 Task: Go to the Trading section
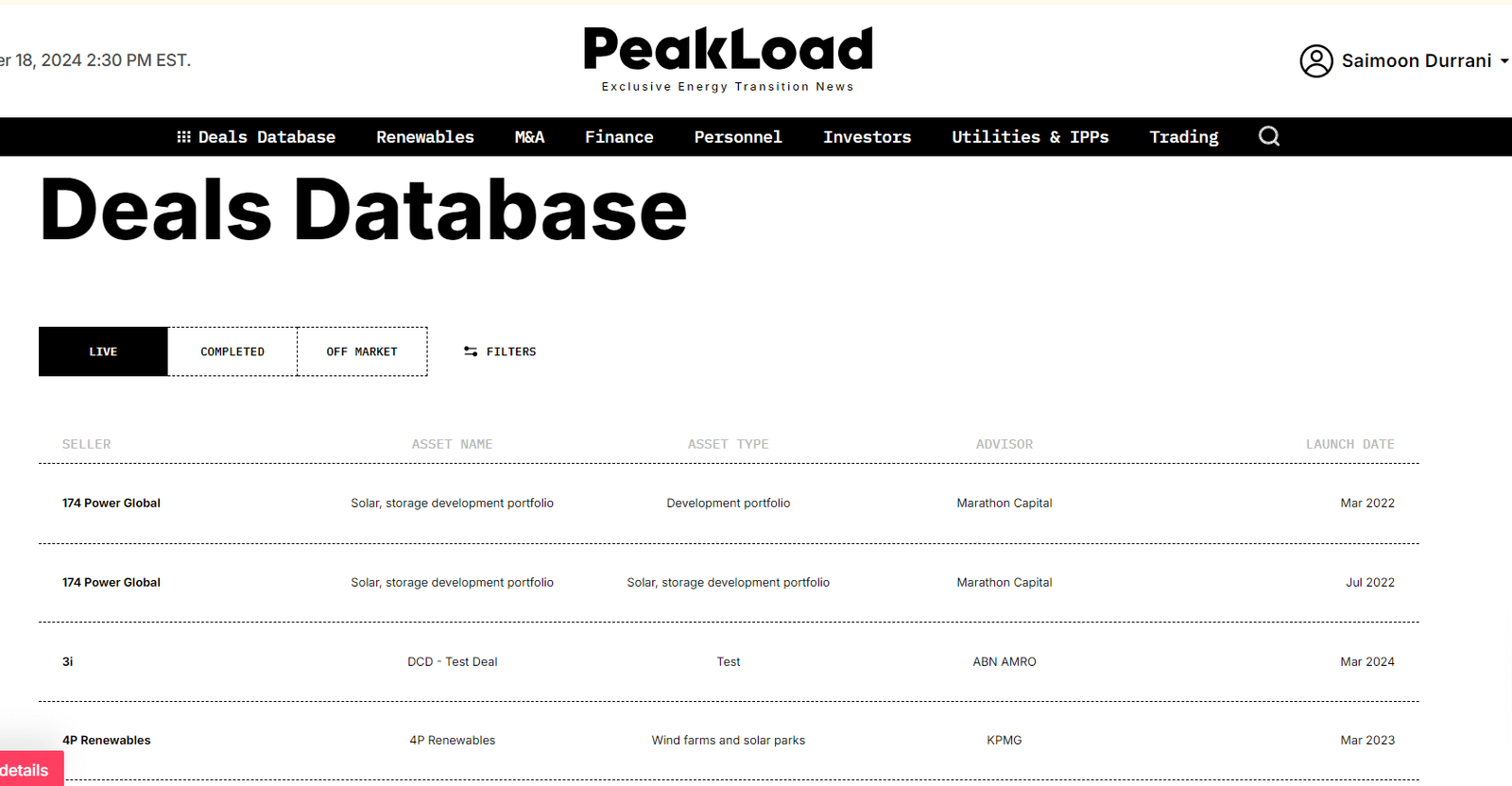tap(1183, 137)
